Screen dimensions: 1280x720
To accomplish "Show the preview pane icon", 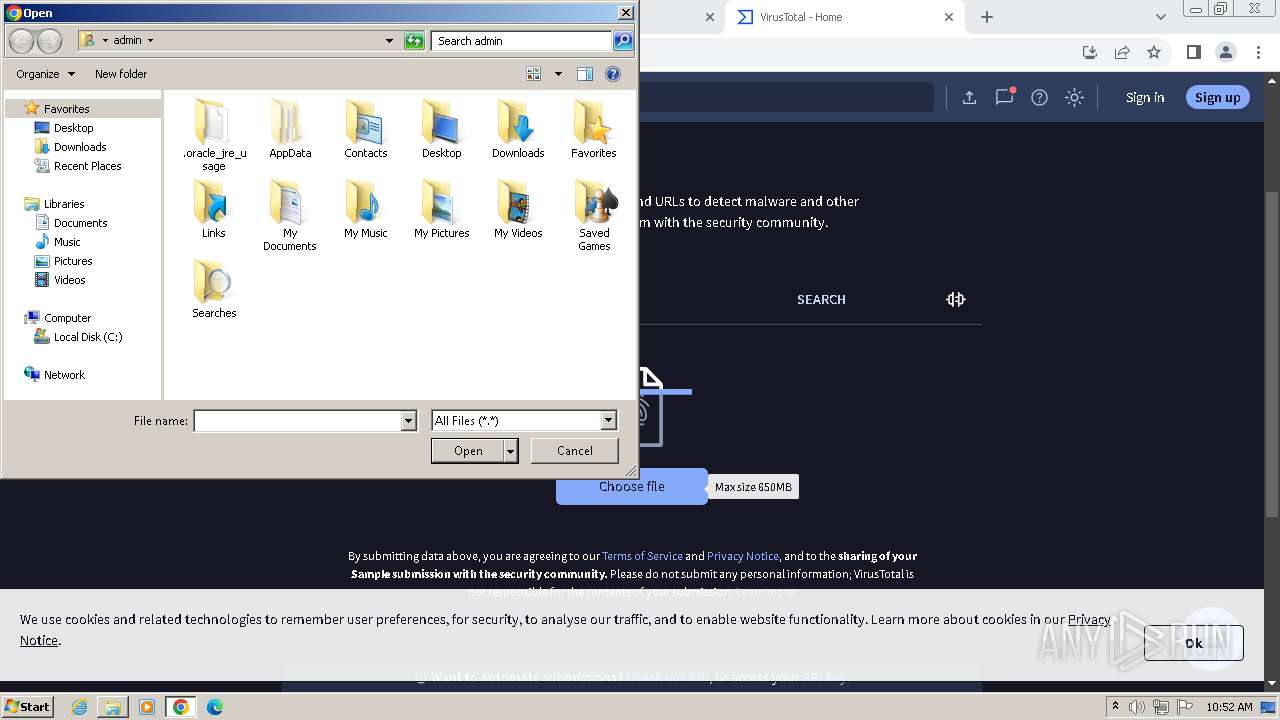I will tap(585, 74).
